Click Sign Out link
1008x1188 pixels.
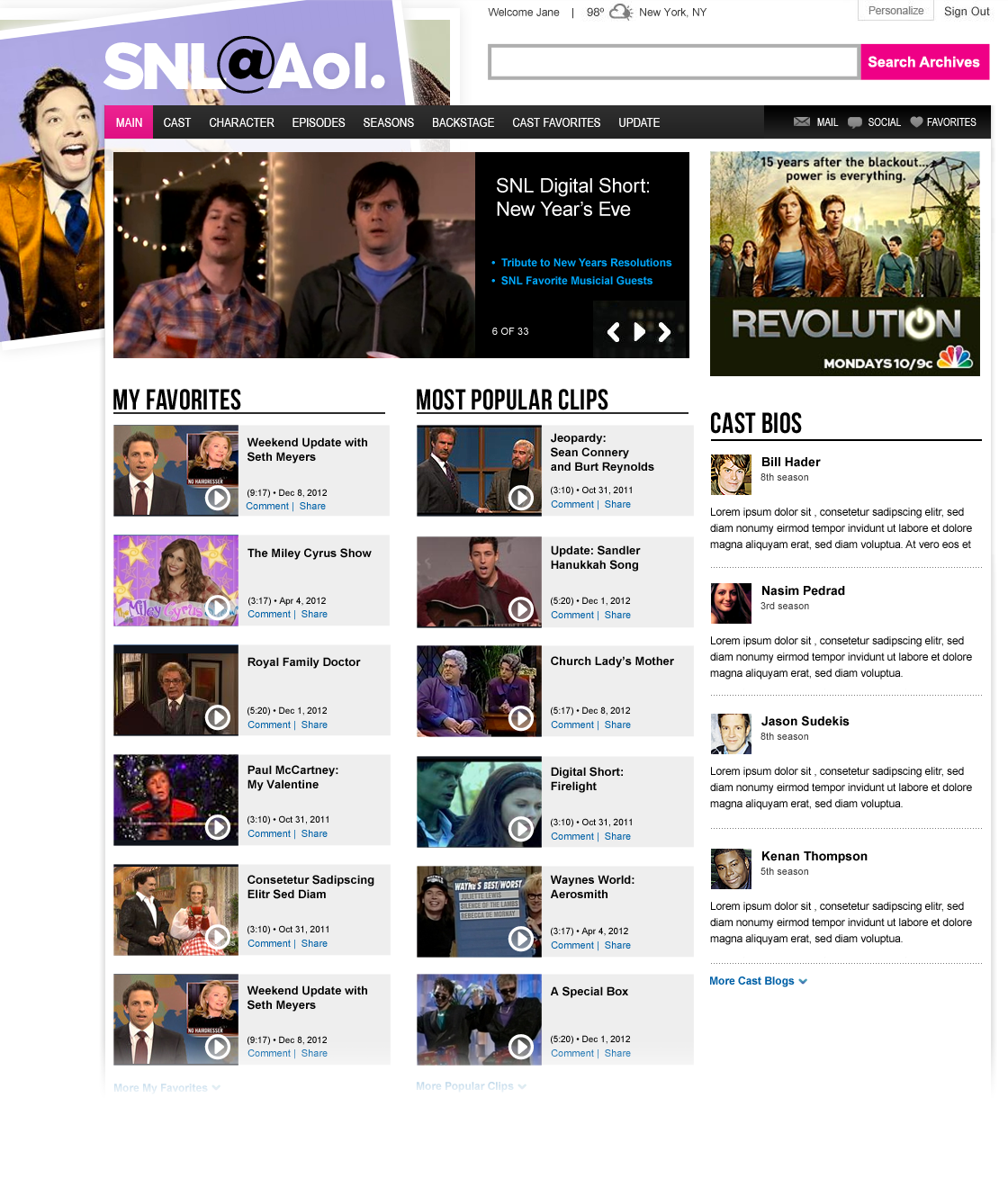(x=967, y=12)
